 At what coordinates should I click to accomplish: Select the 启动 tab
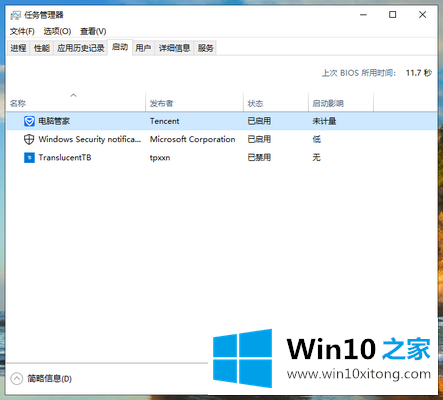(x=120, y=47)
